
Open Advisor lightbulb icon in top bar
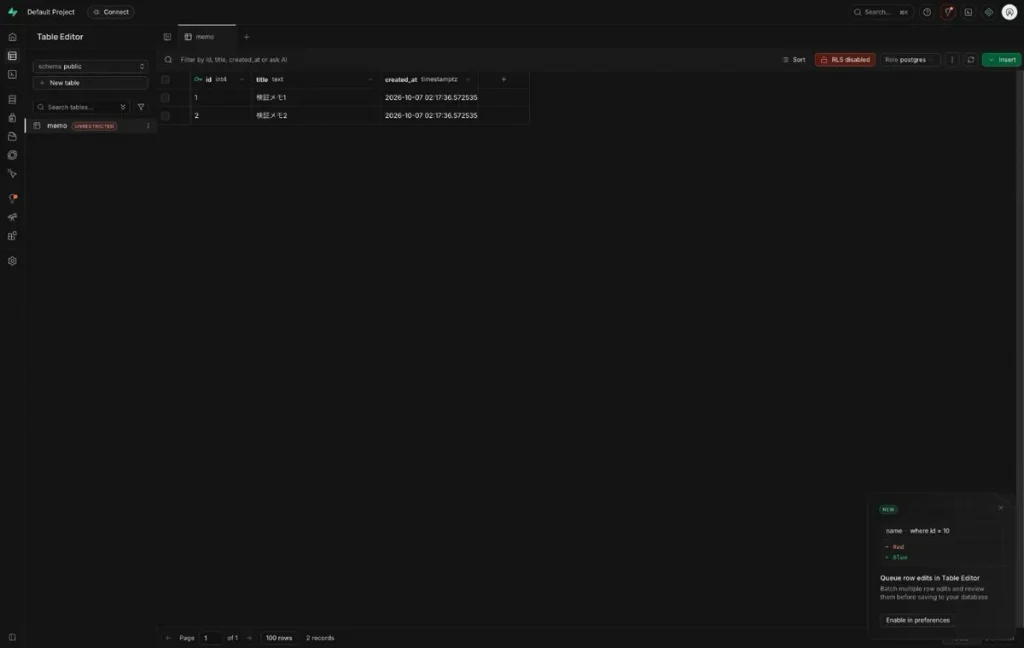948,12
